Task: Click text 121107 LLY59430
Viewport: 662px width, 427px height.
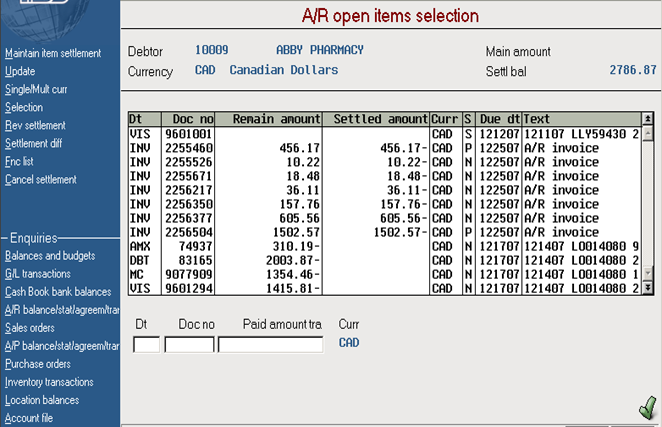Action: pos(575,134)
